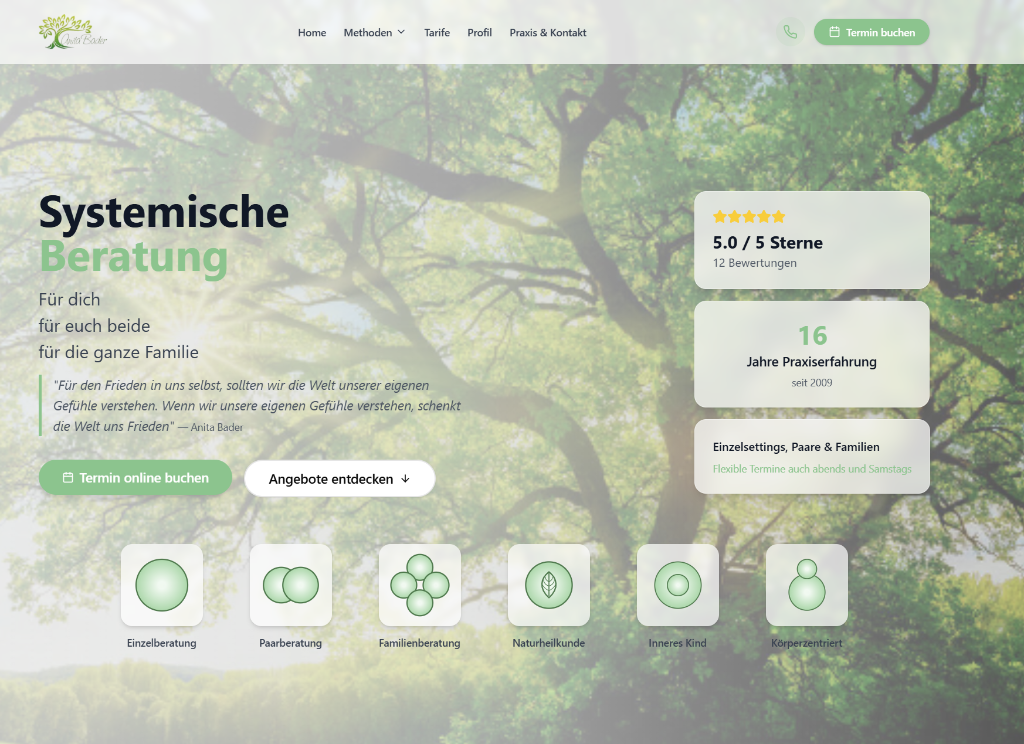
Task: Click the green Beratung heading word
Action: pos(133,257)
